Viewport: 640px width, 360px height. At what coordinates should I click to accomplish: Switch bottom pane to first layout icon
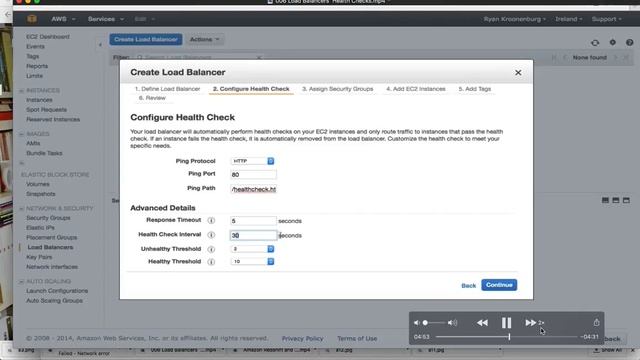[605, 200]
